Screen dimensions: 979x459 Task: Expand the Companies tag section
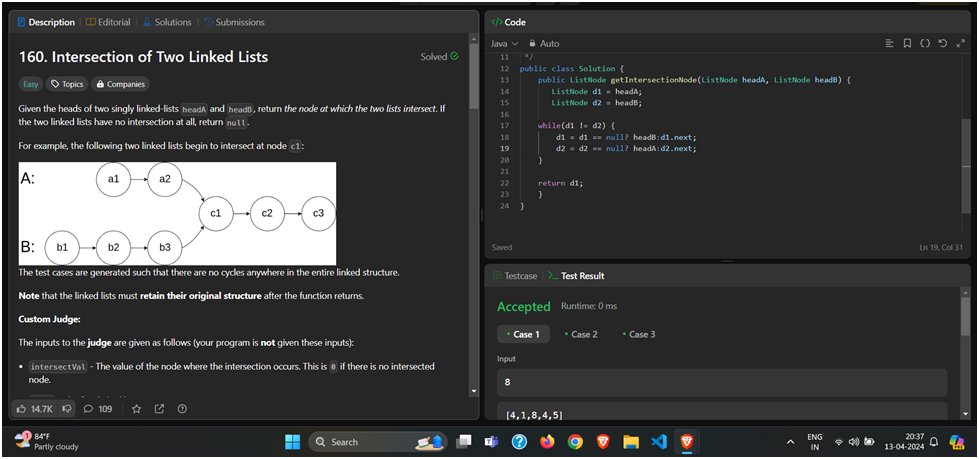click(x=121, y=84)
